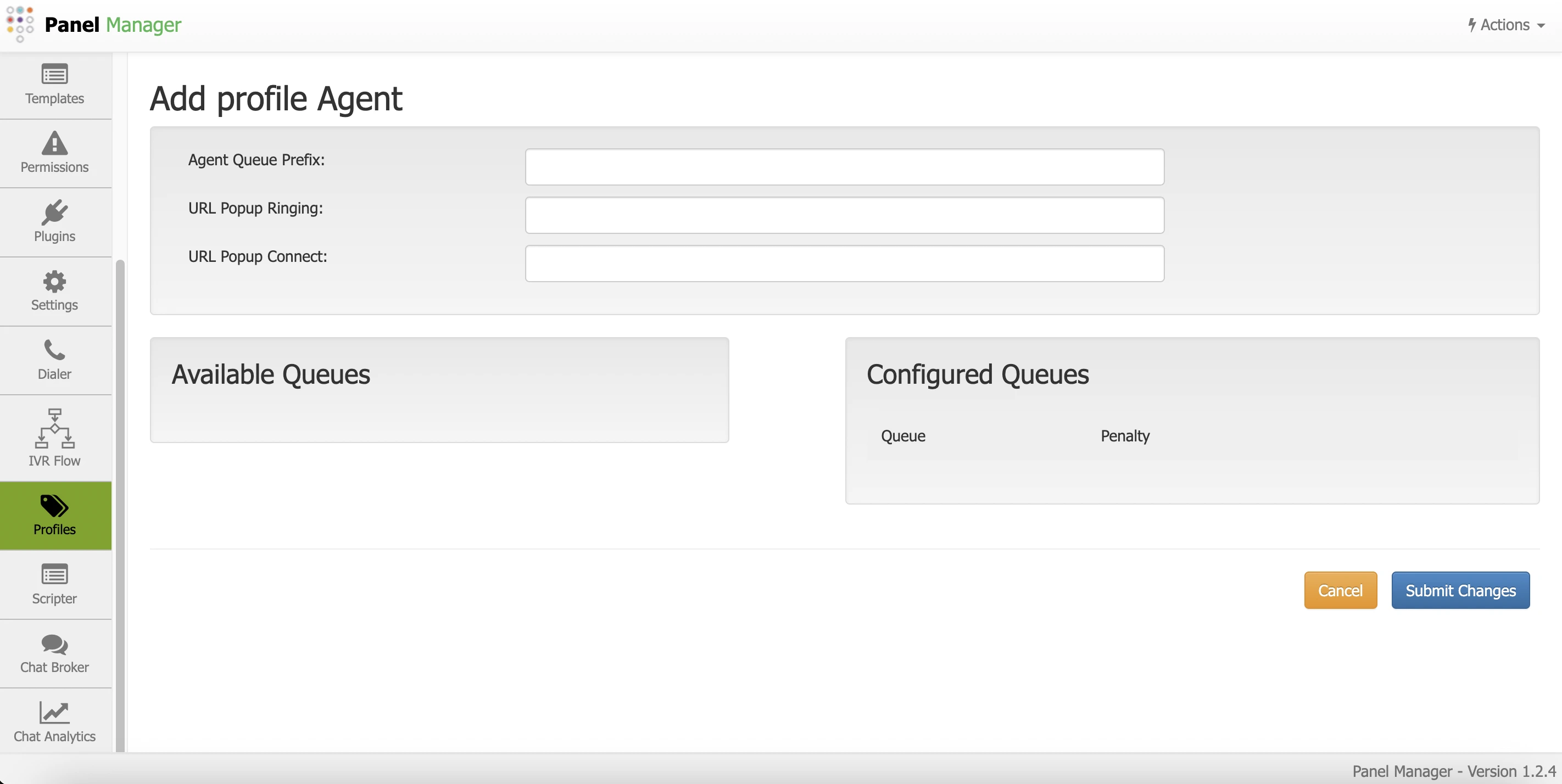Cancel the Add profile Agent form
Viewport: 1562px width, 784px height.
pyautogui.click(x=1340, y=590)
